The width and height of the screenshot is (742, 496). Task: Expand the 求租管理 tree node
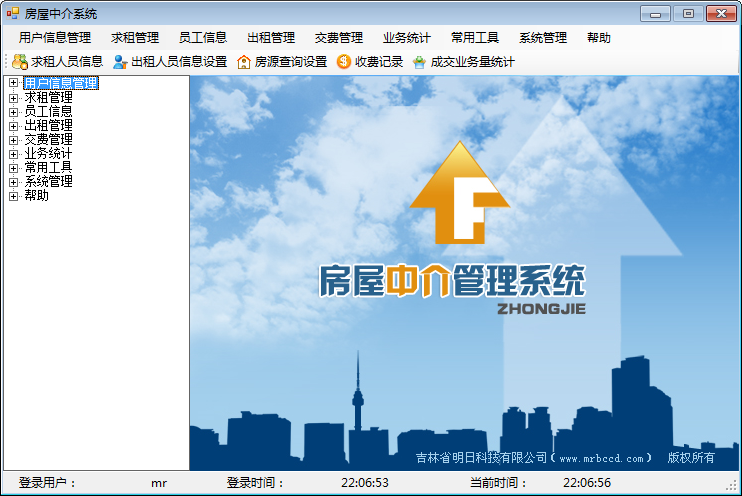pos(13,98)
